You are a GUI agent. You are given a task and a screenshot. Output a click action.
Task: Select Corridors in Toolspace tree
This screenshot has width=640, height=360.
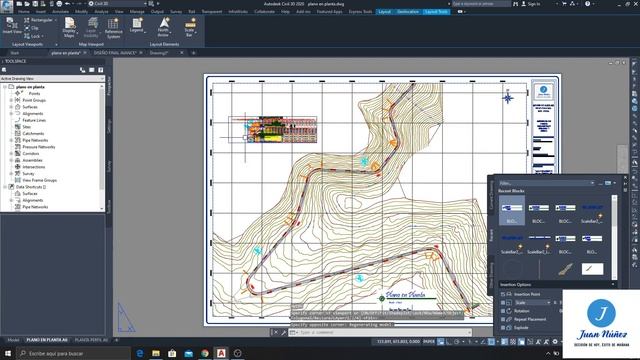click(31, 154)
